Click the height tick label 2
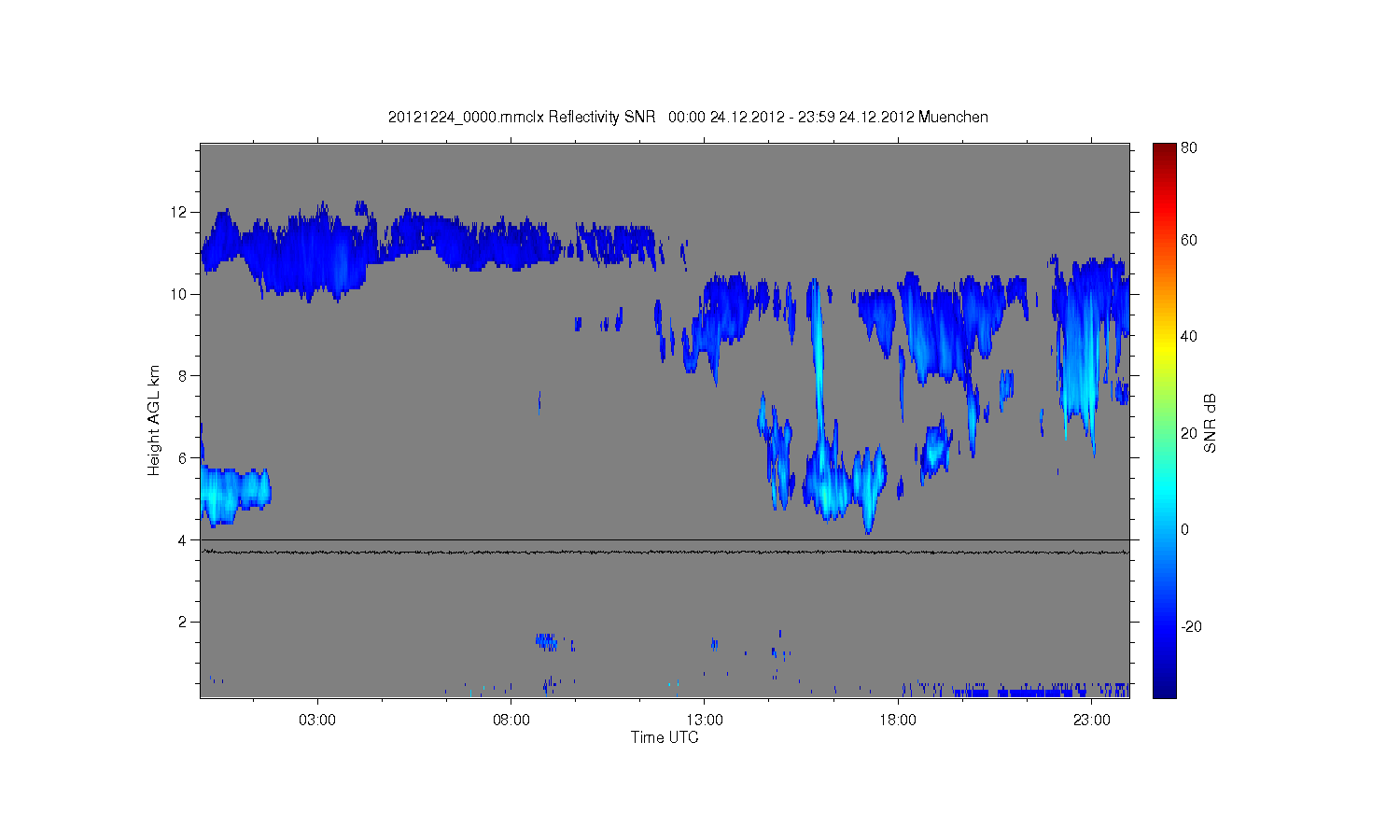 [183, 623]
